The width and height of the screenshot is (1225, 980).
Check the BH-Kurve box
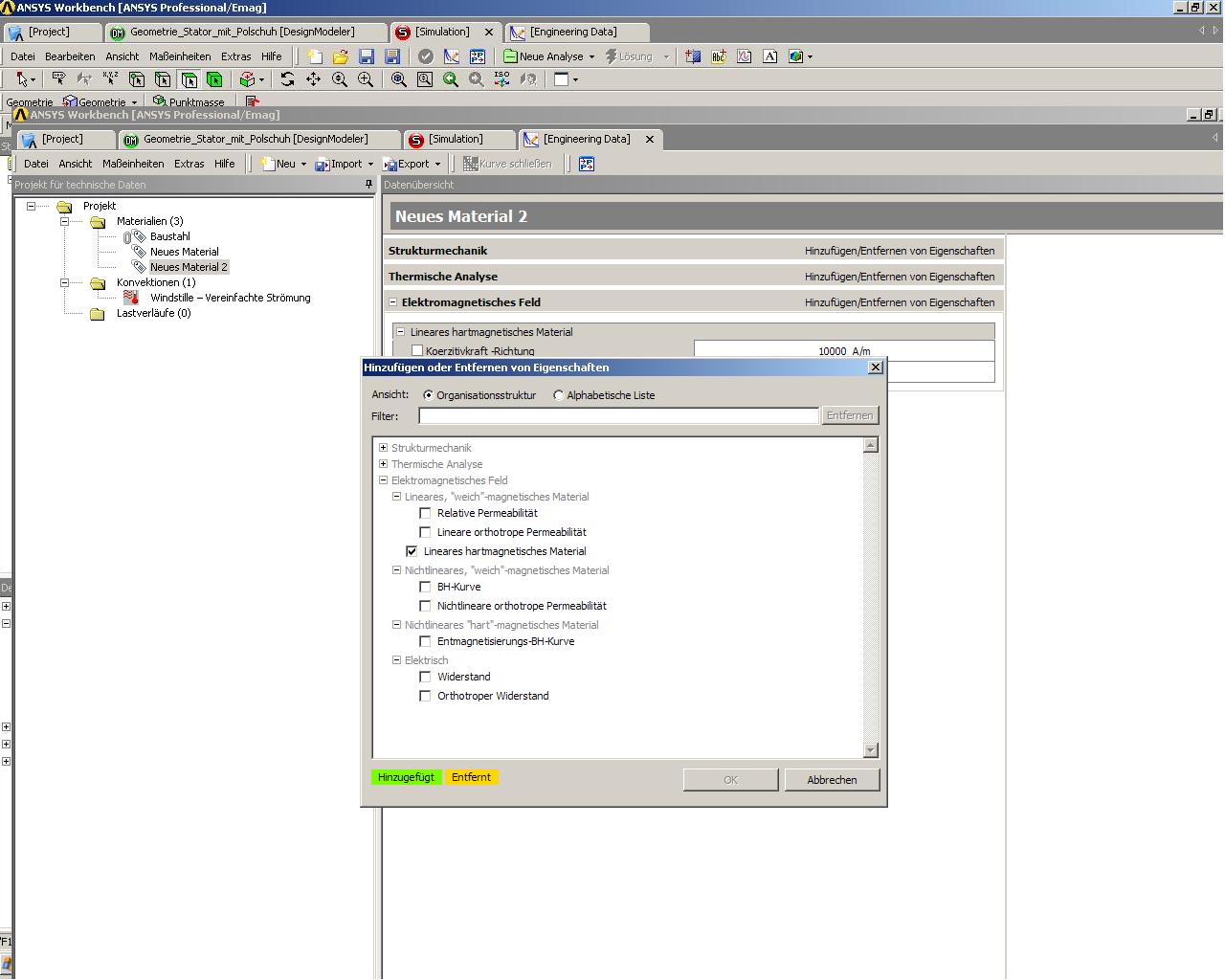point(425,587)
